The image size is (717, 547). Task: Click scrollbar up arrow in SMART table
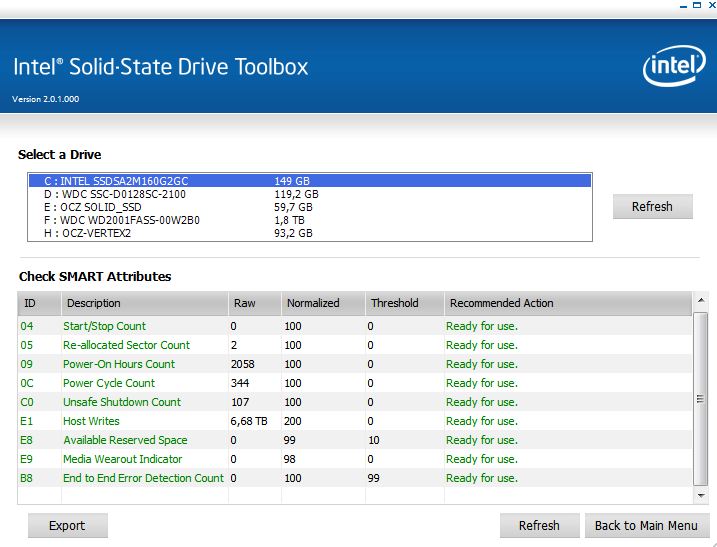701,300
